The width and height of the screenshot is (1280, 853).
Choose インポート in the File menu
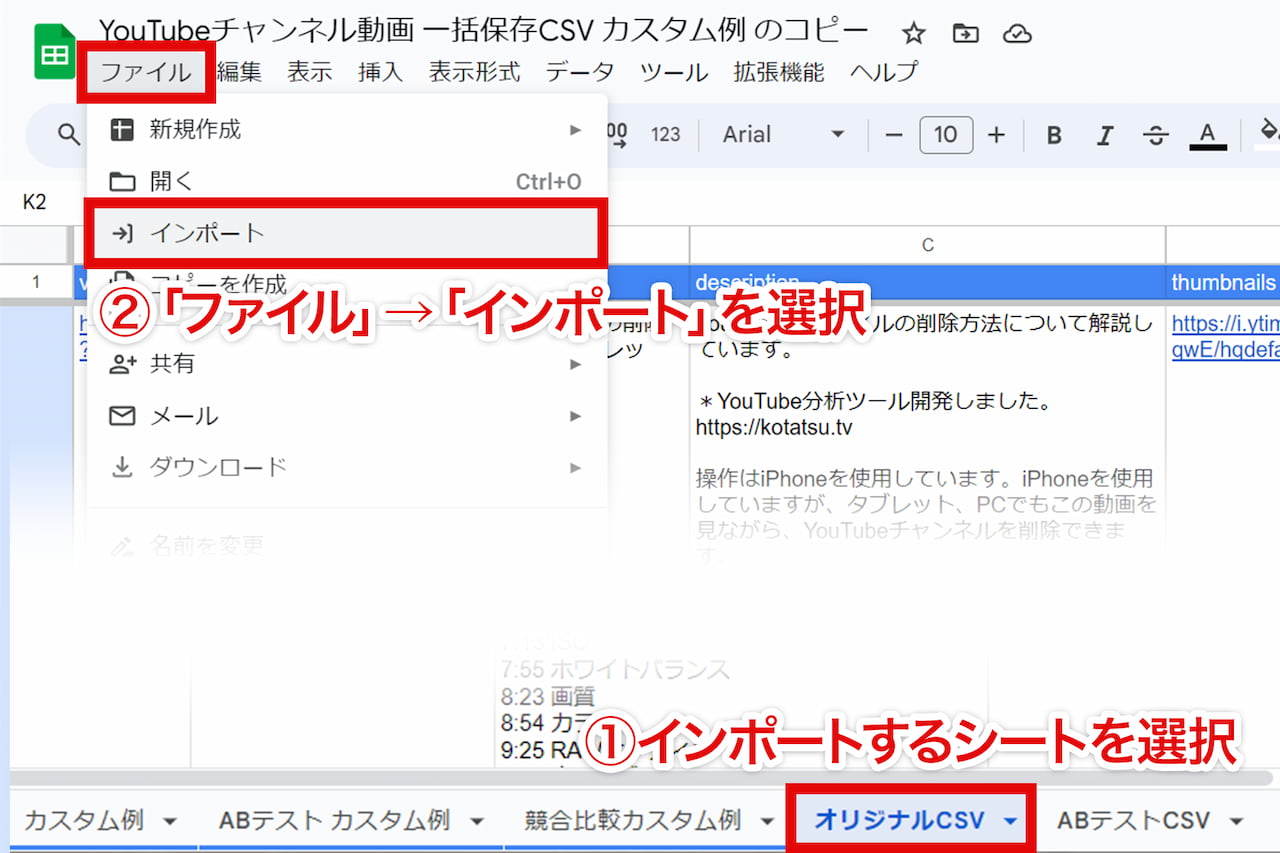click(347, 233)
